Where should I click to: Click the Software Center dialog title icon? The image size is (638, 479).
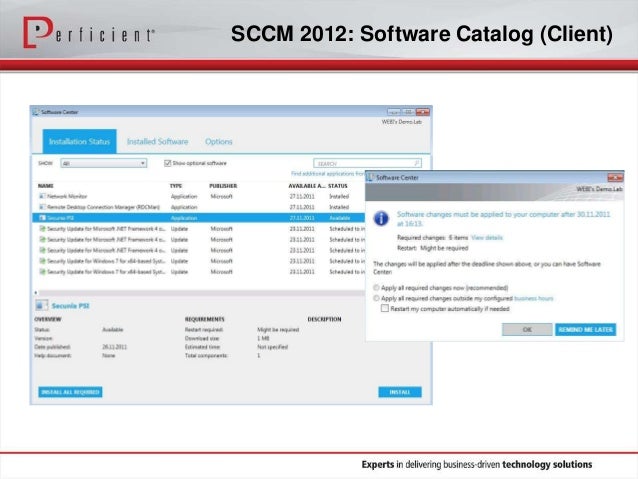[370, 177]
